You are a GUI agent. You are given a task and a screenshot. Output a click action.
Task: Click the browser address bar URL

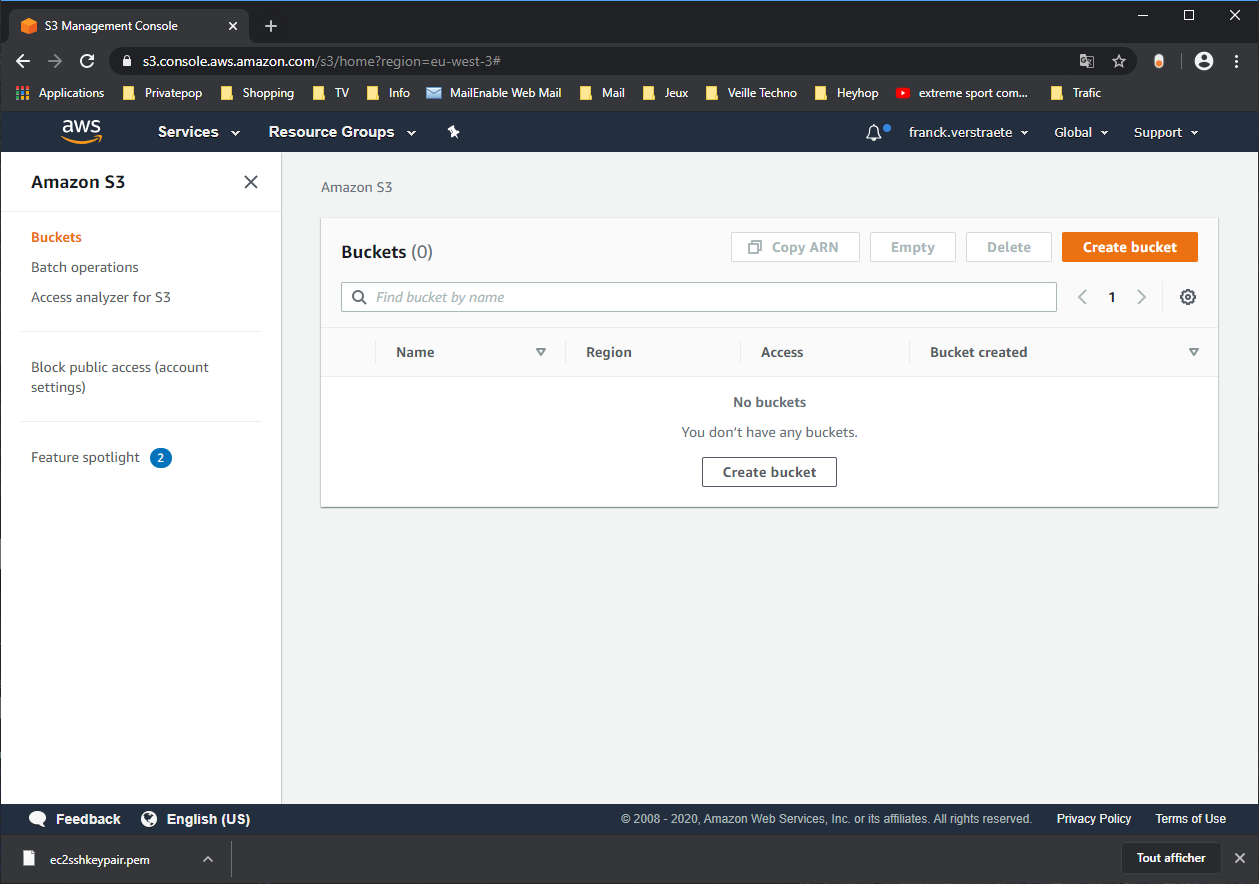pos(321,61)
